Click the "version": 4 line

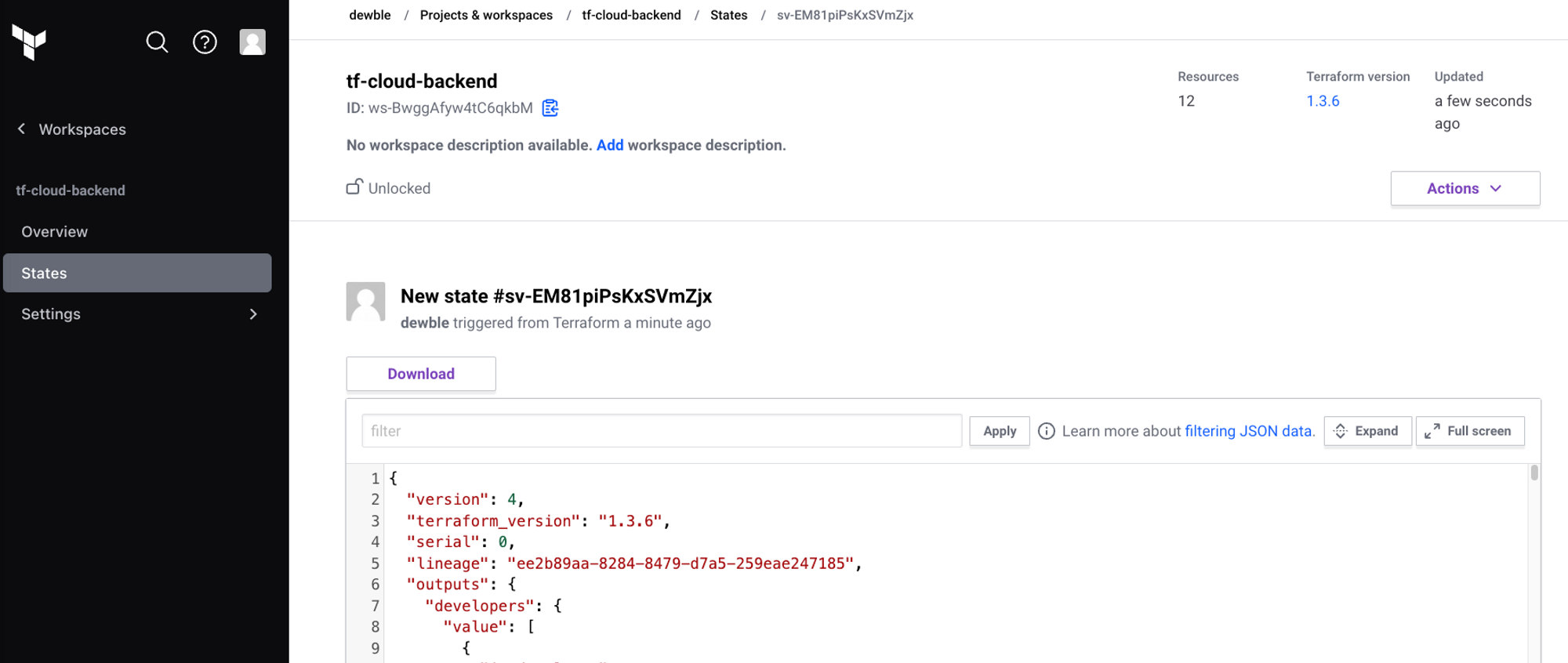pyautogui.click(x=465, y=500)
